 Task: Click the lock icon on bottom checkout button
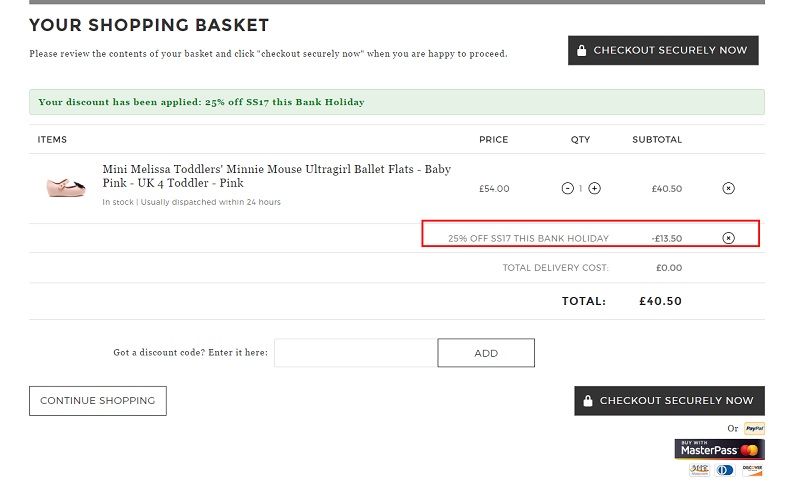(x=588, y=401)
